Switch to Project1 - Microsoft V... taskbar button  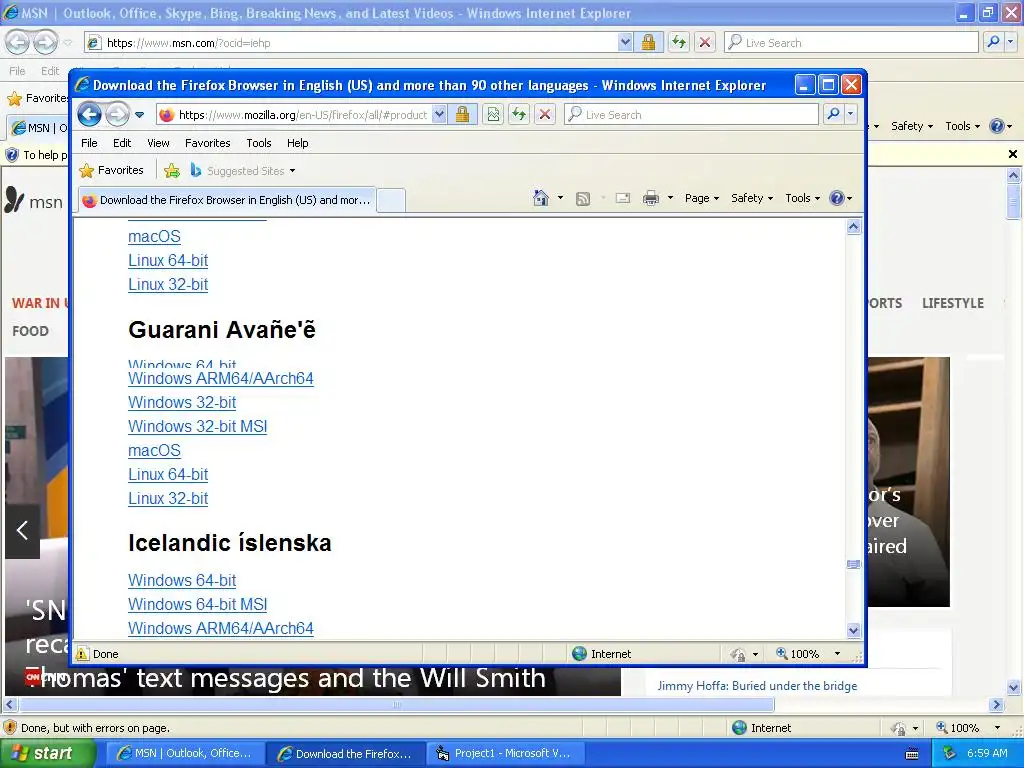[x=505, y=754]
